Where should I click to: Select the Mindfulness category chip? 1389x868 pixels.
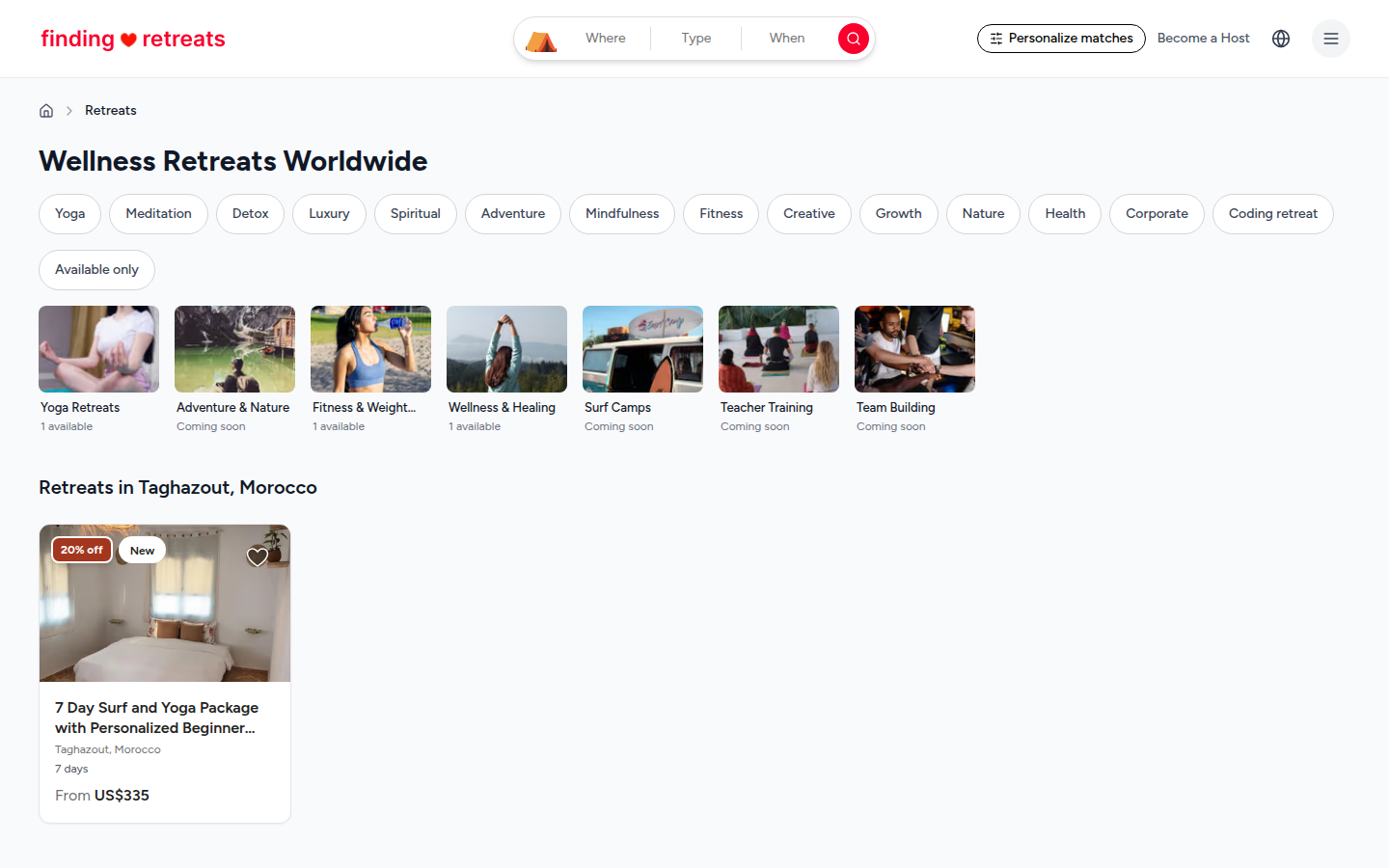pyautogui.click(x=622, y=214)
